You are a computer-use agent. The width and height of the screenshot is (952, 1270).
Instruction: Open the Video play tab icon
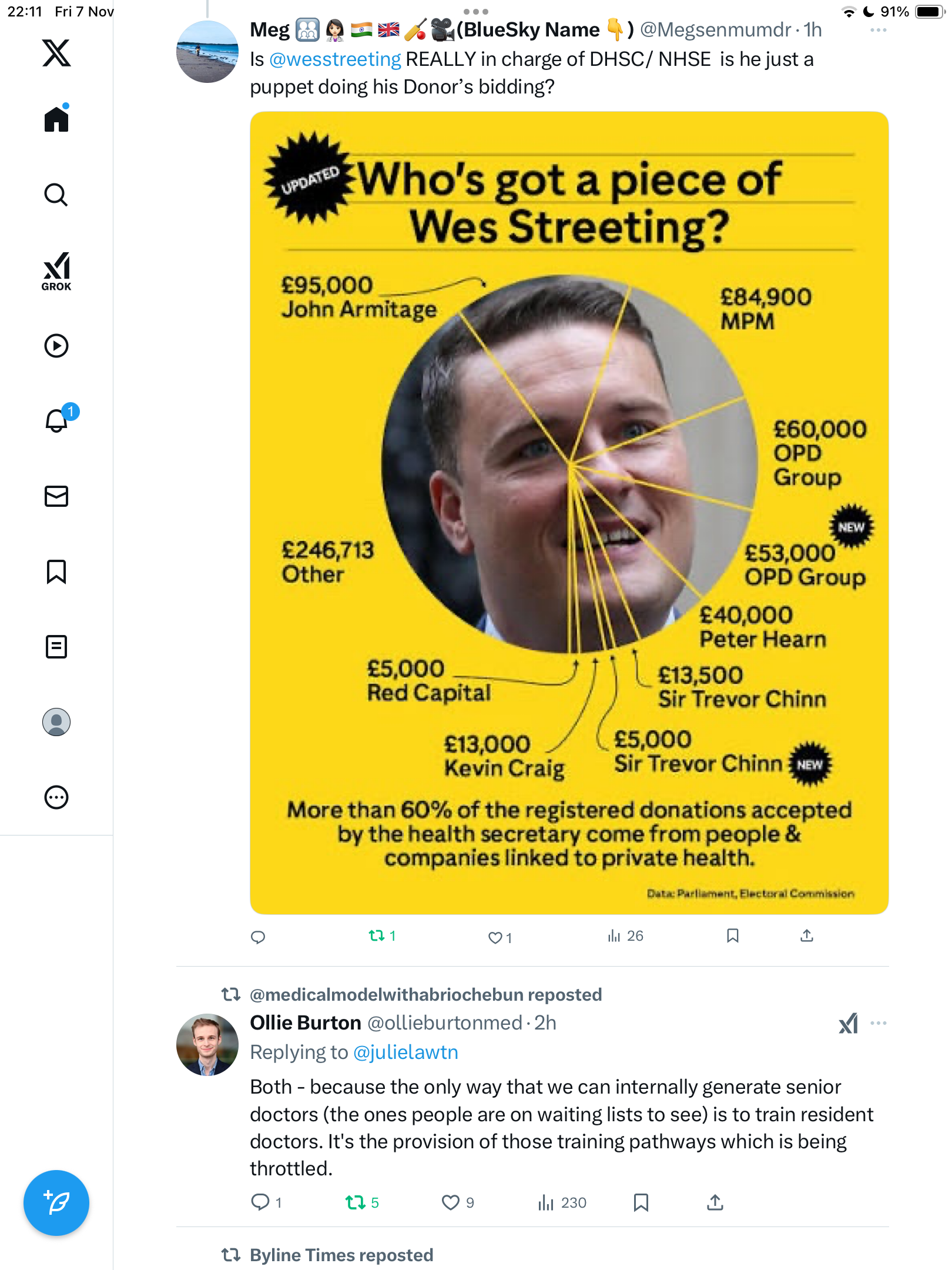(56, 346)
